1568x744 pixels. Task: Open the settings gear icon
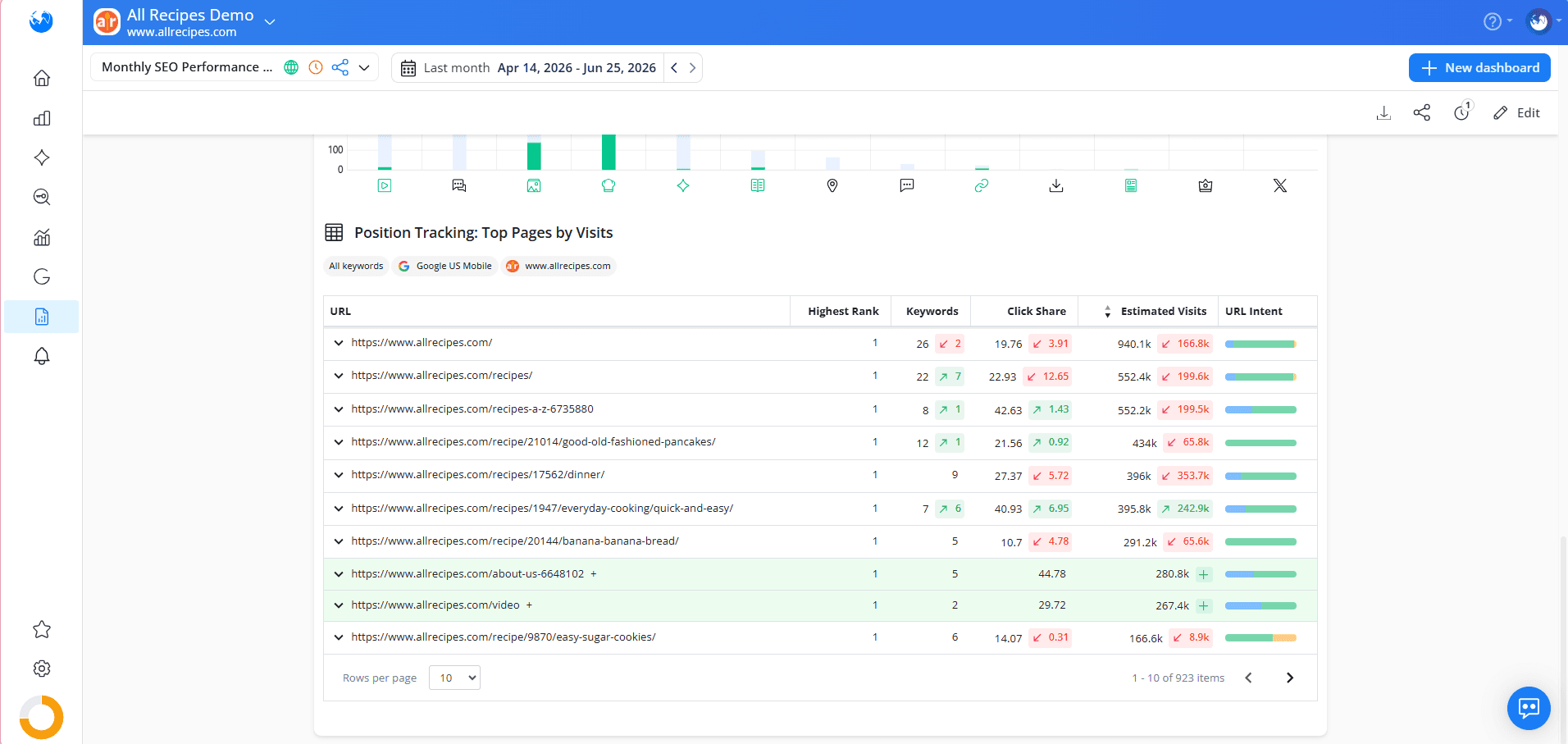point(42,669)
